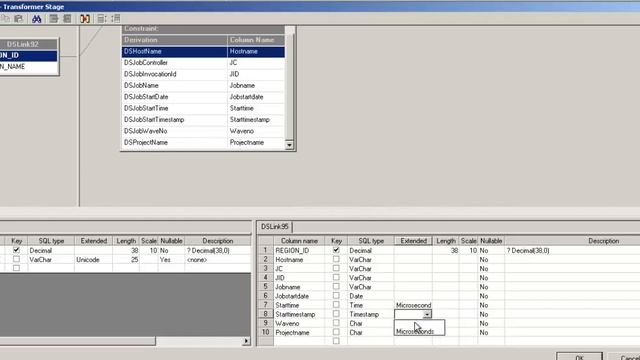
Task: Click Length value 38 in REGION_ID row
Action: [x=446, y=250]
